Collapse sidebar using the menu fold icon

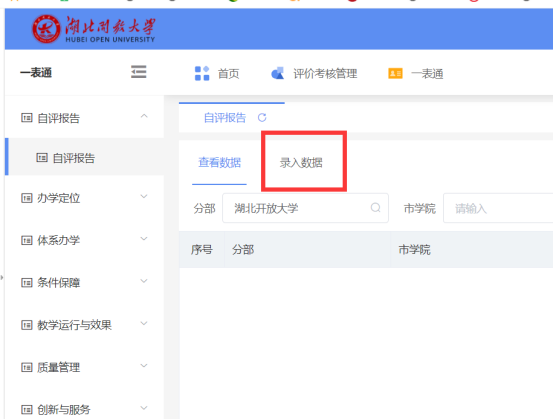pos(138,72)
